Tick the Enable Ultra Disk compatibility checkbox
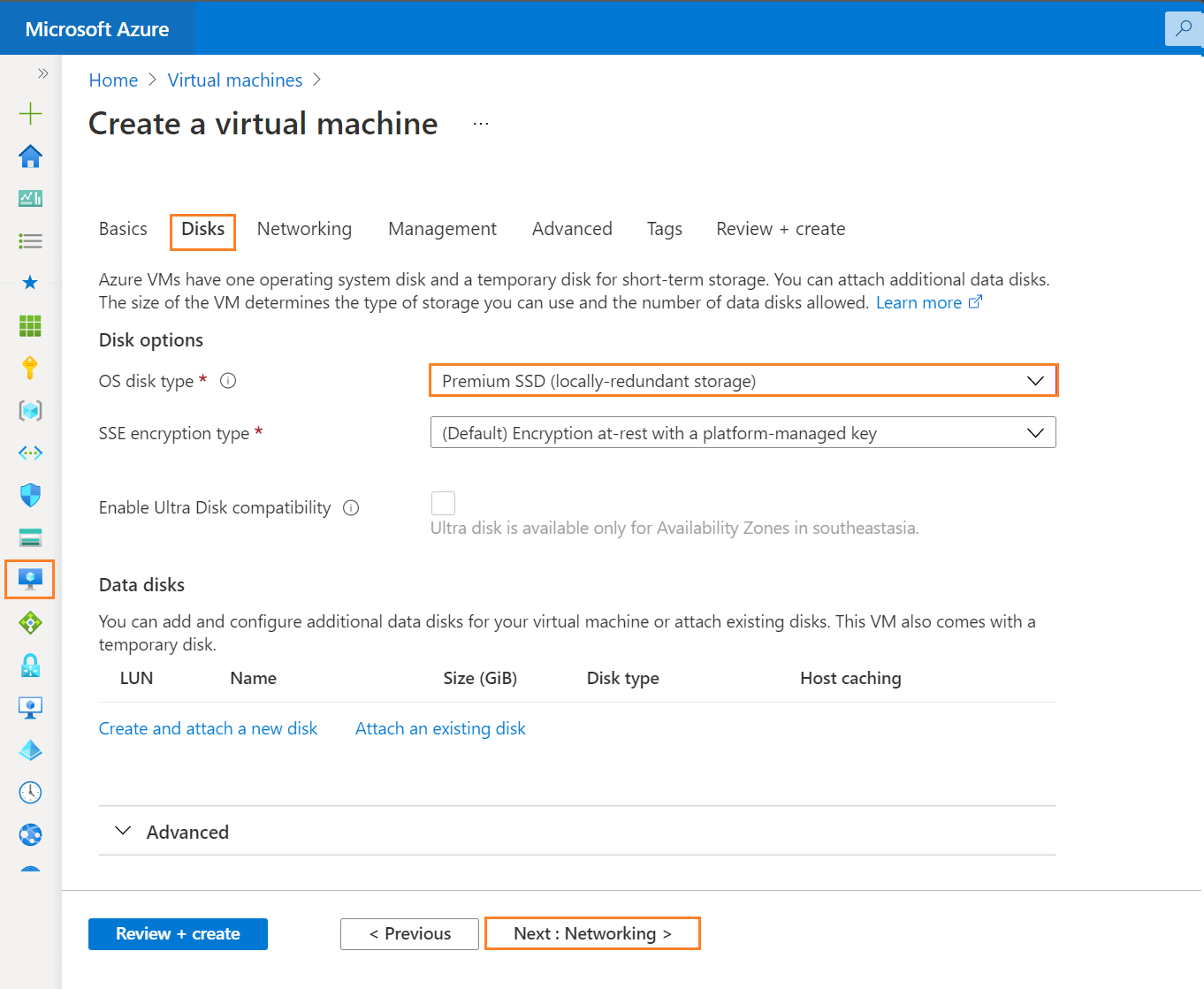Viewport: 1204px width, 989px height. 443,503
